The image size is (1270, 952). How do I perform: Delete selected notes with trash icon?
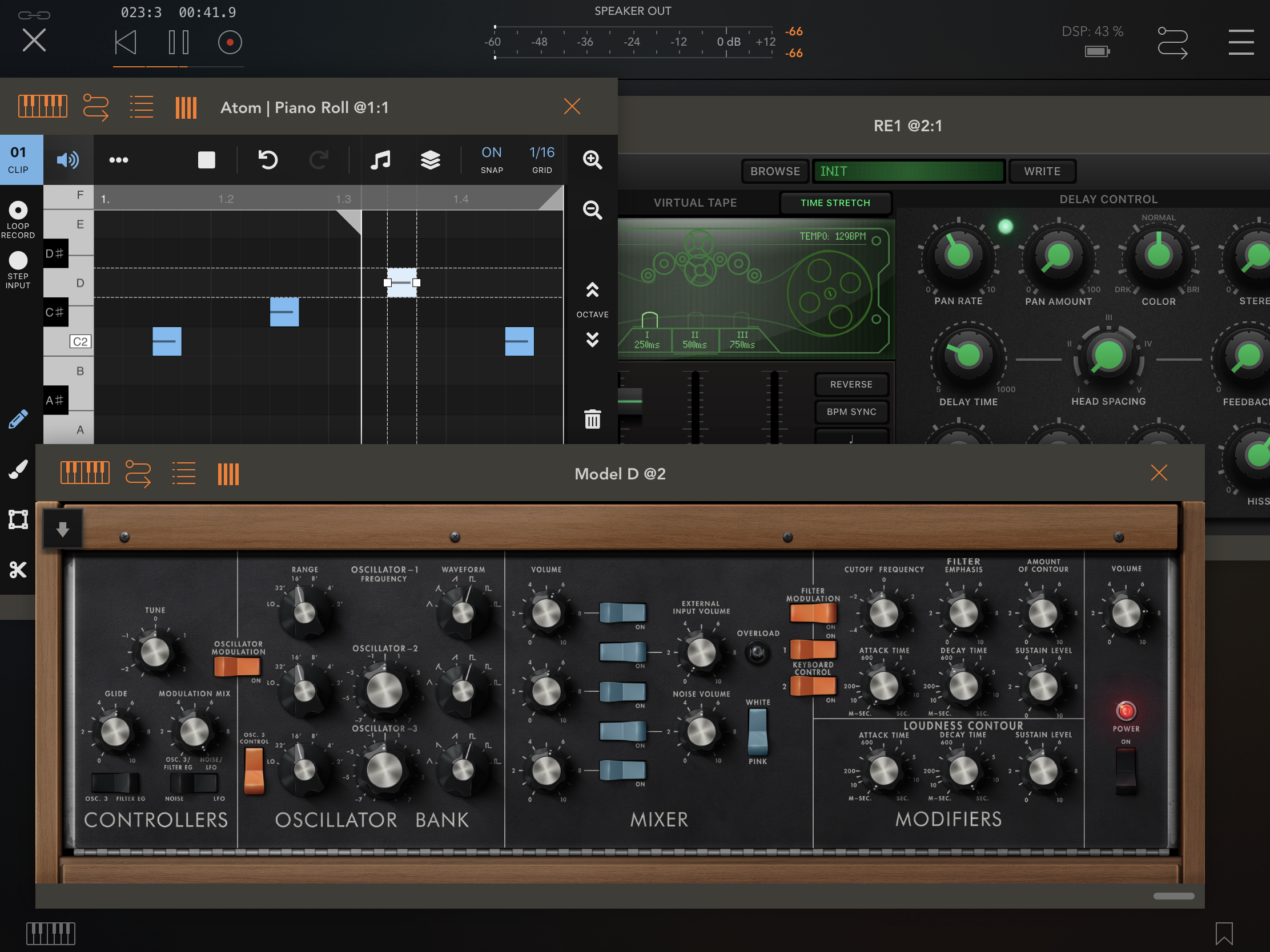[593, 419]
